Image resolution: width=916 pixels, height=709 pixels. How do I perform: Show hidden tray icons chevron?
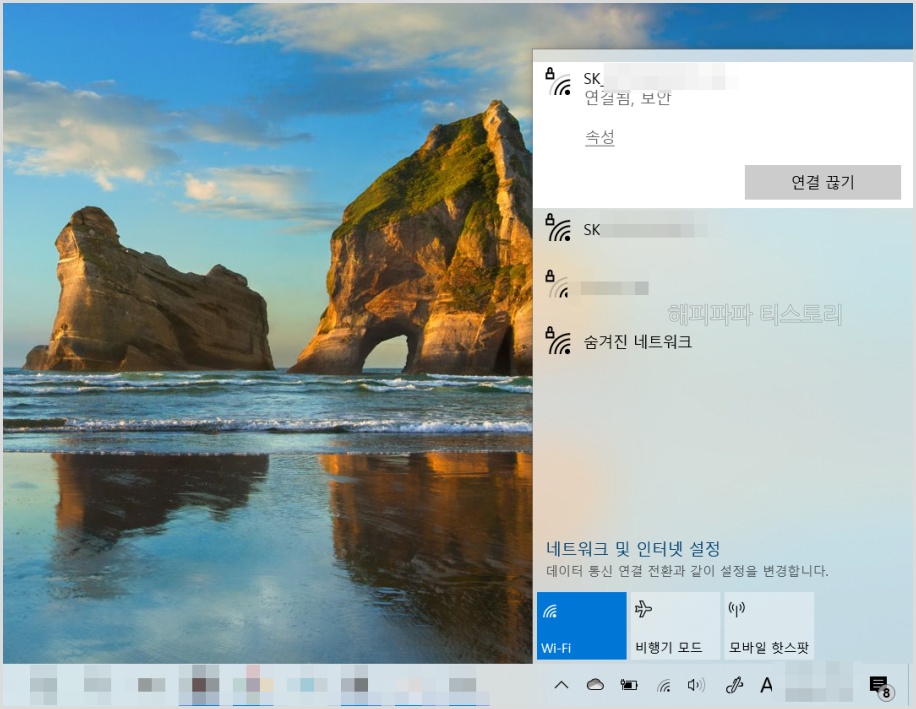[x=561, y=685]
